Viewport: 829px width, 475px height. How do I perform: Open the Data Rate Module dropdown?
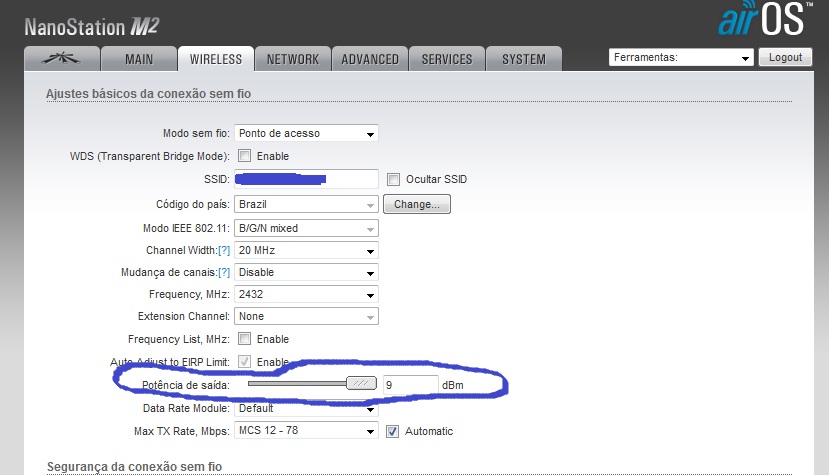point(306,408)
